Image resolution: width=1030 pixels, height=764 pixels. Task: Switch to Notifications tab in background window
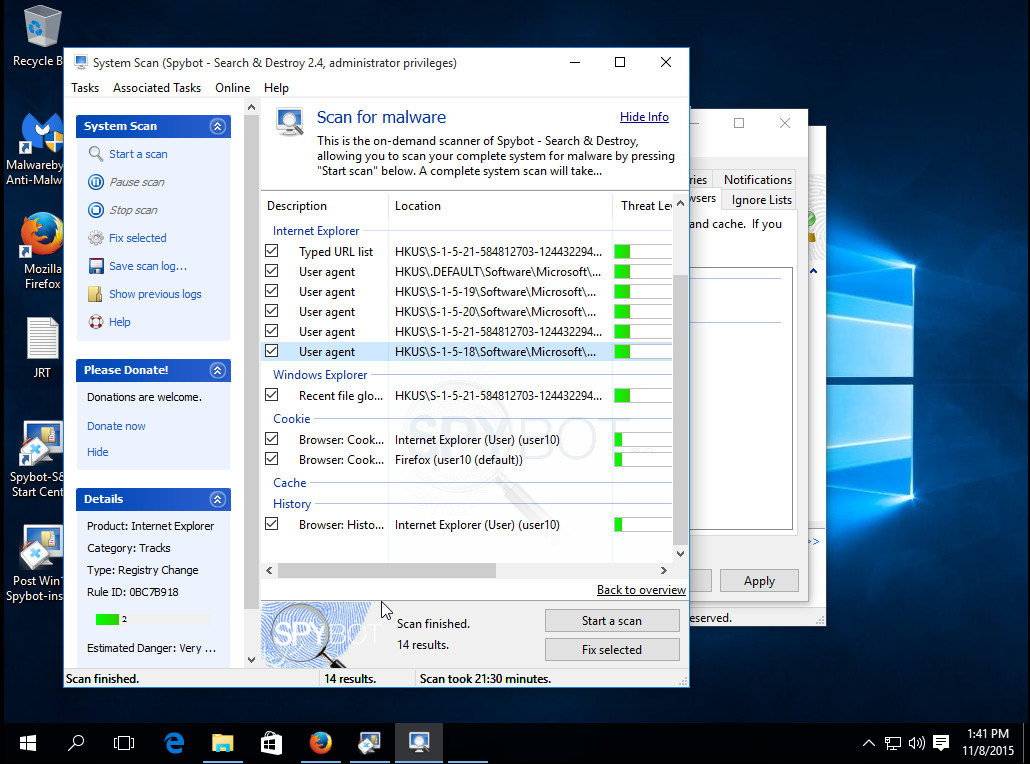757,179
